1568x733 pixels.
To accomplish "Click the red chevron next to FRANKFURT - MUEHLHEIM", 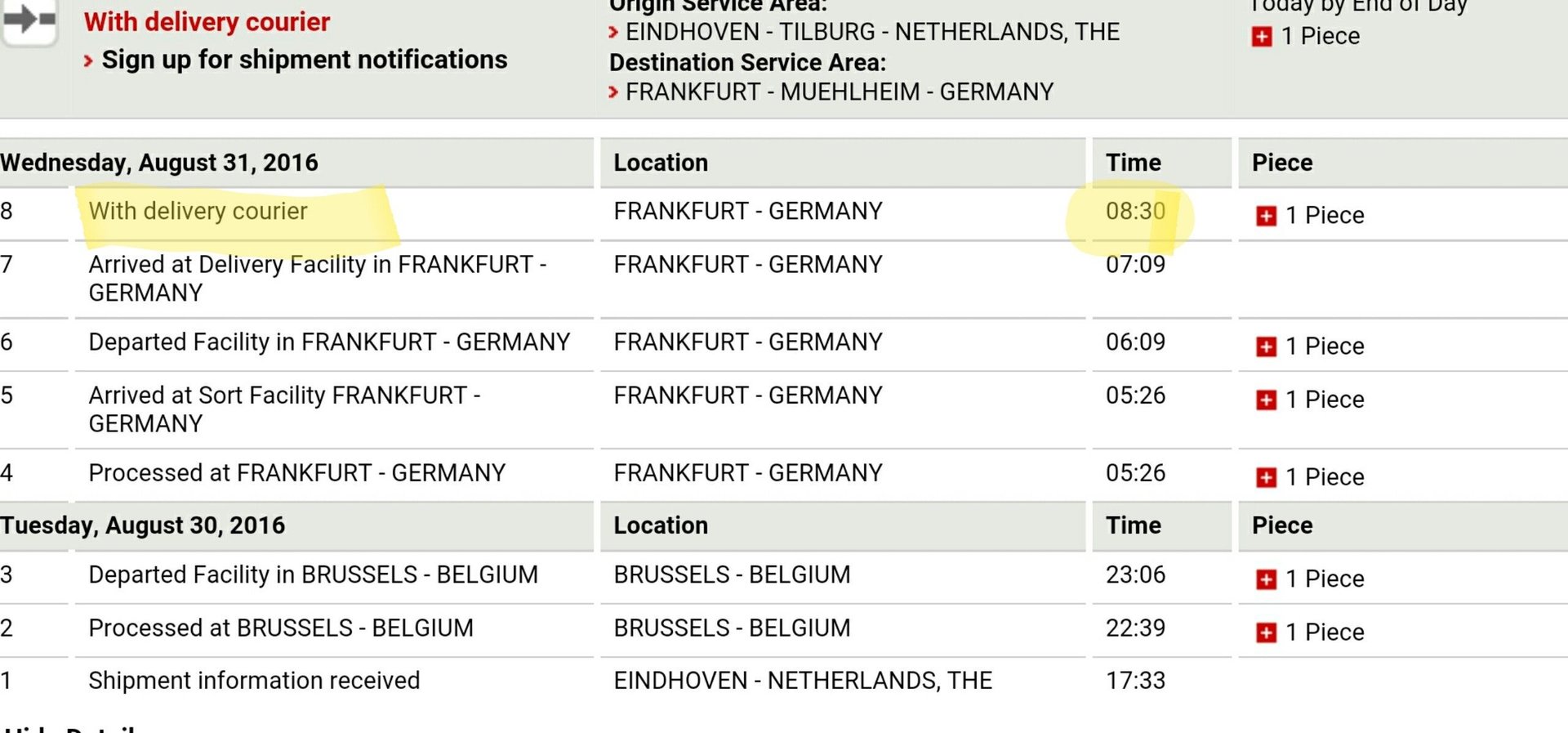I will 613,92.
